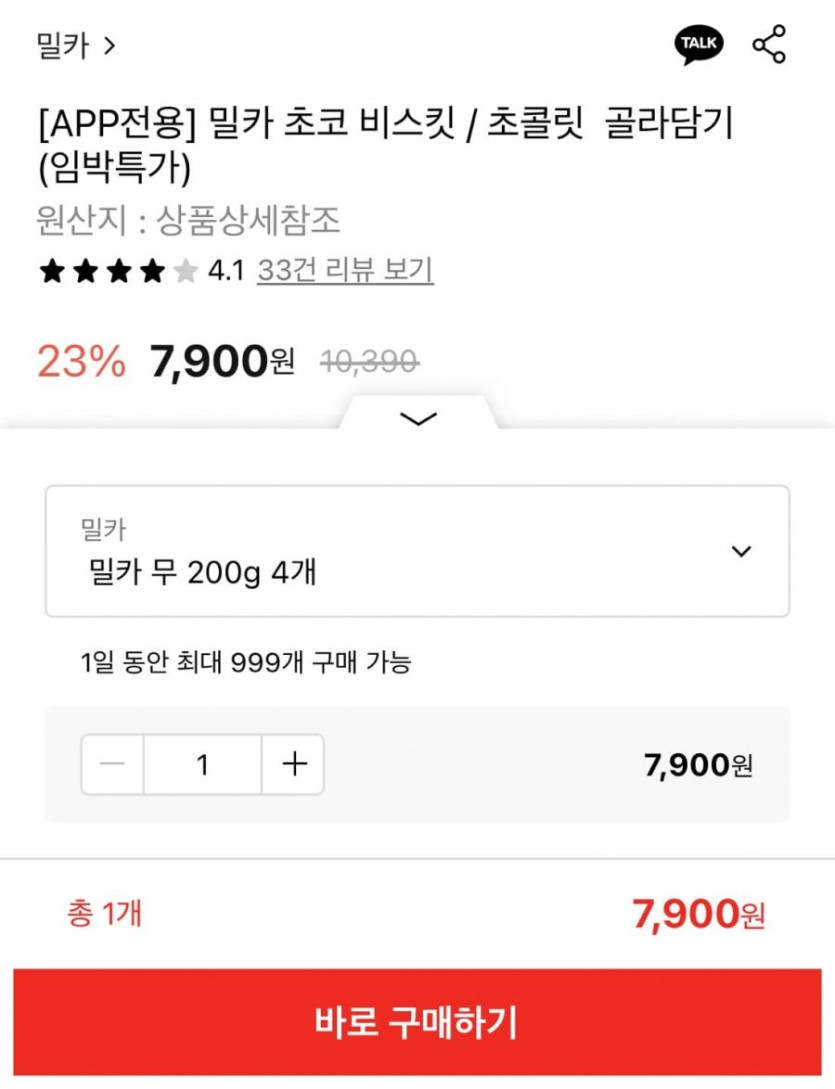Share product via KakaoTalk icon
Screen dimensions: 835x1089
[x=699, y=45]
